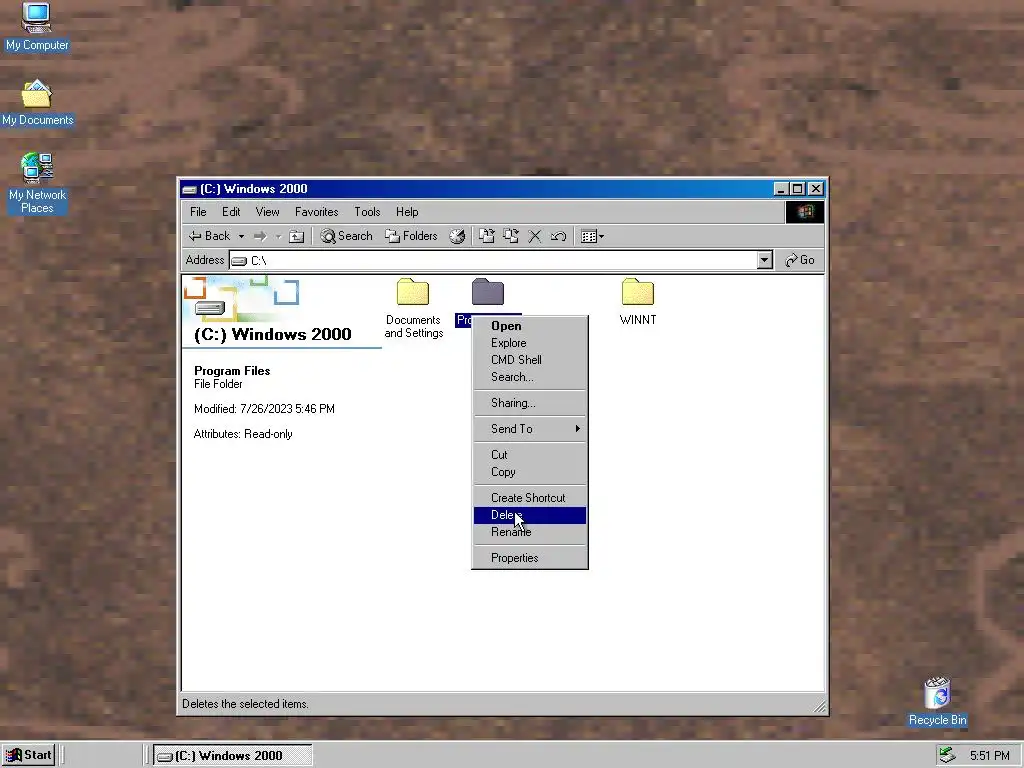Open the Tools menu
The image size is (1024, 768).
pos(367,212)
